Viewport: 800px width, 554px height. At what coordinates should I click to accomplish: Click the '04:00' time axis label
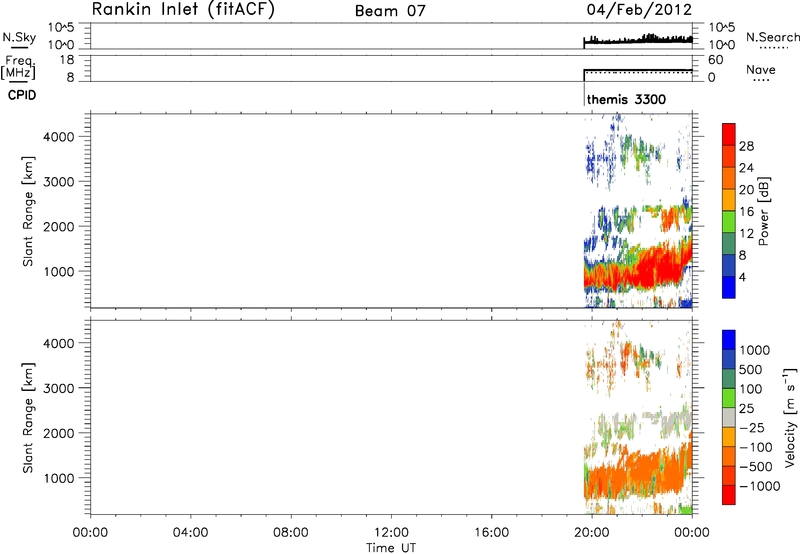pyautogui.click(x=190, y=533)
